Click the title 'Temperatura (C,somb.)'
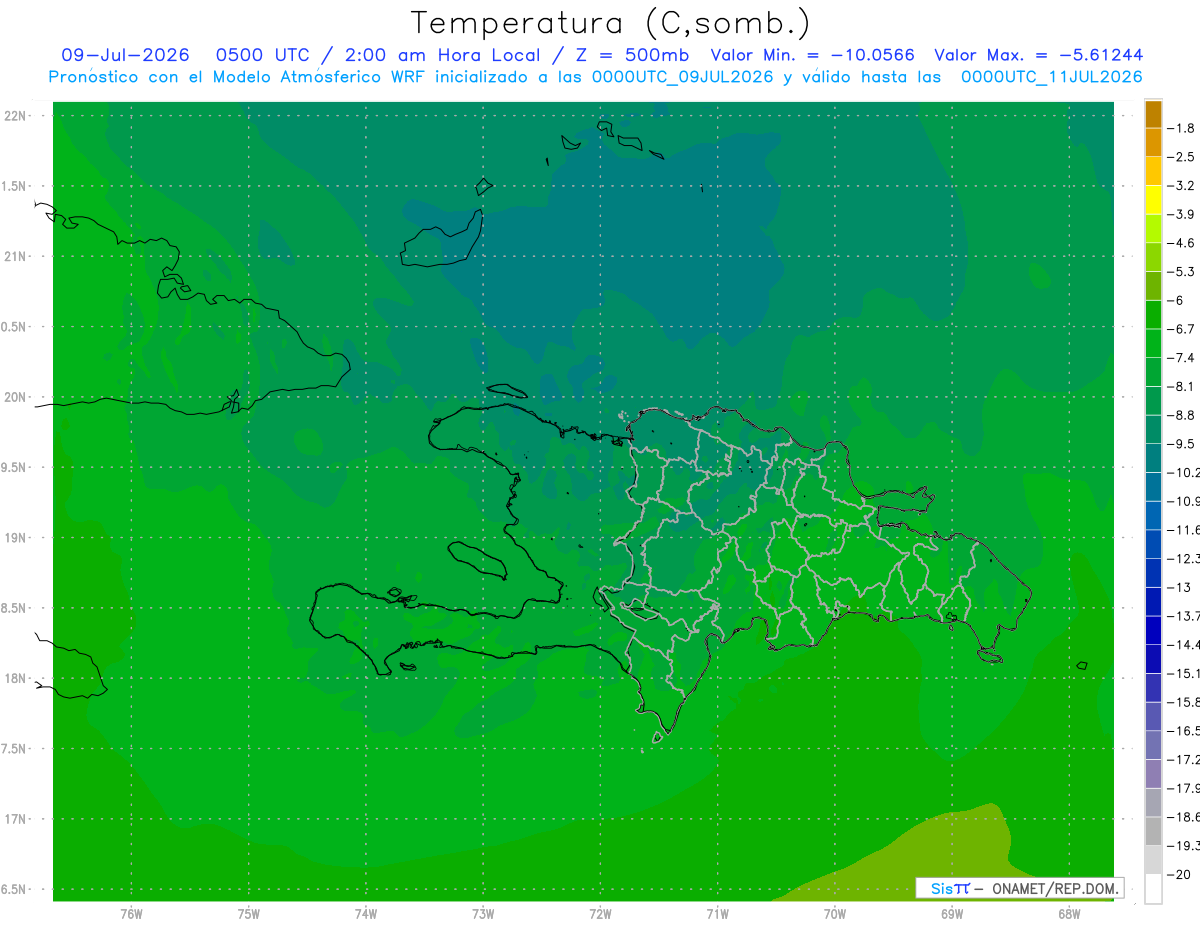 (611, 23)
